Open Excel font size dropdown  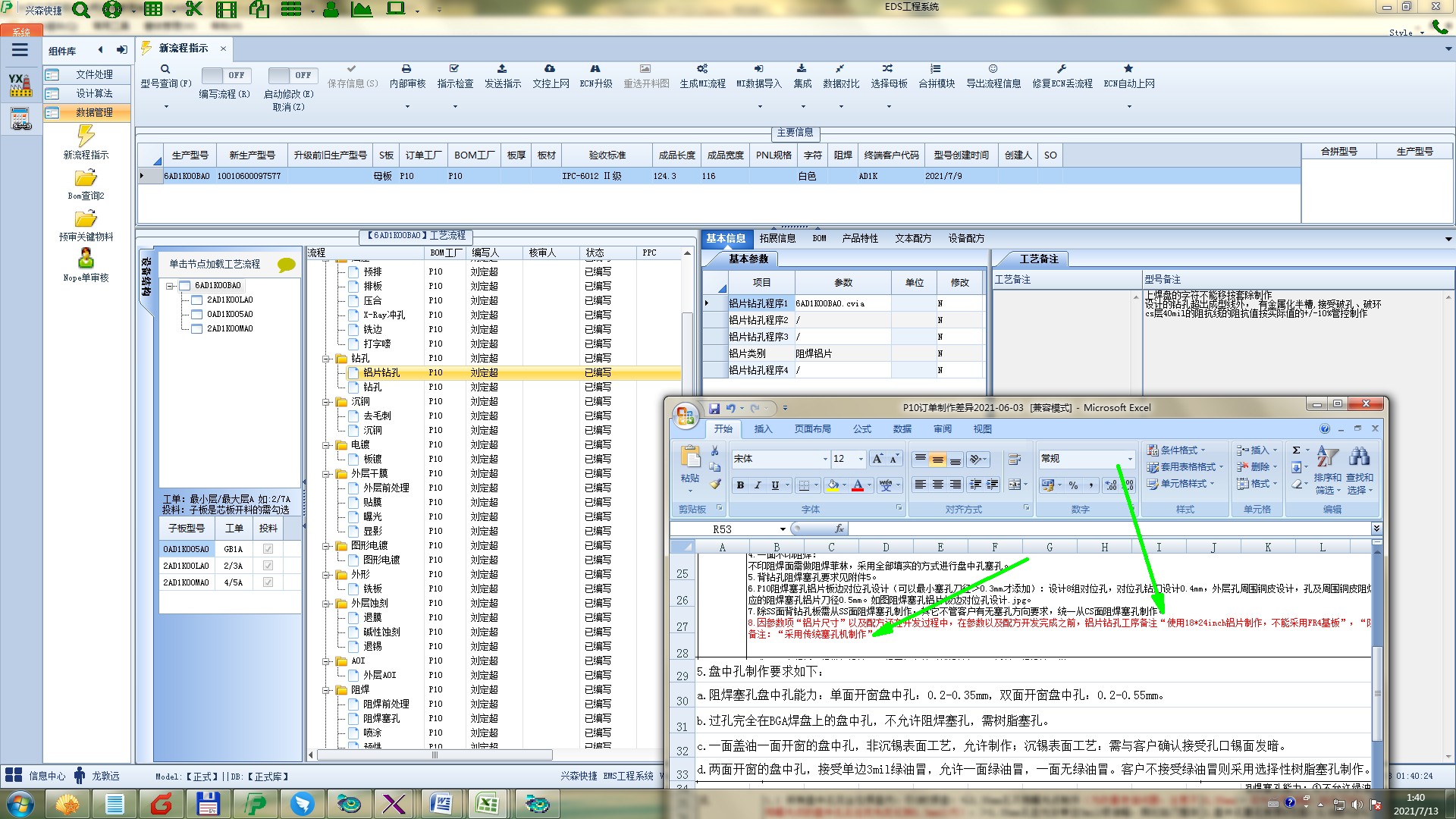[x=861, y=459]
